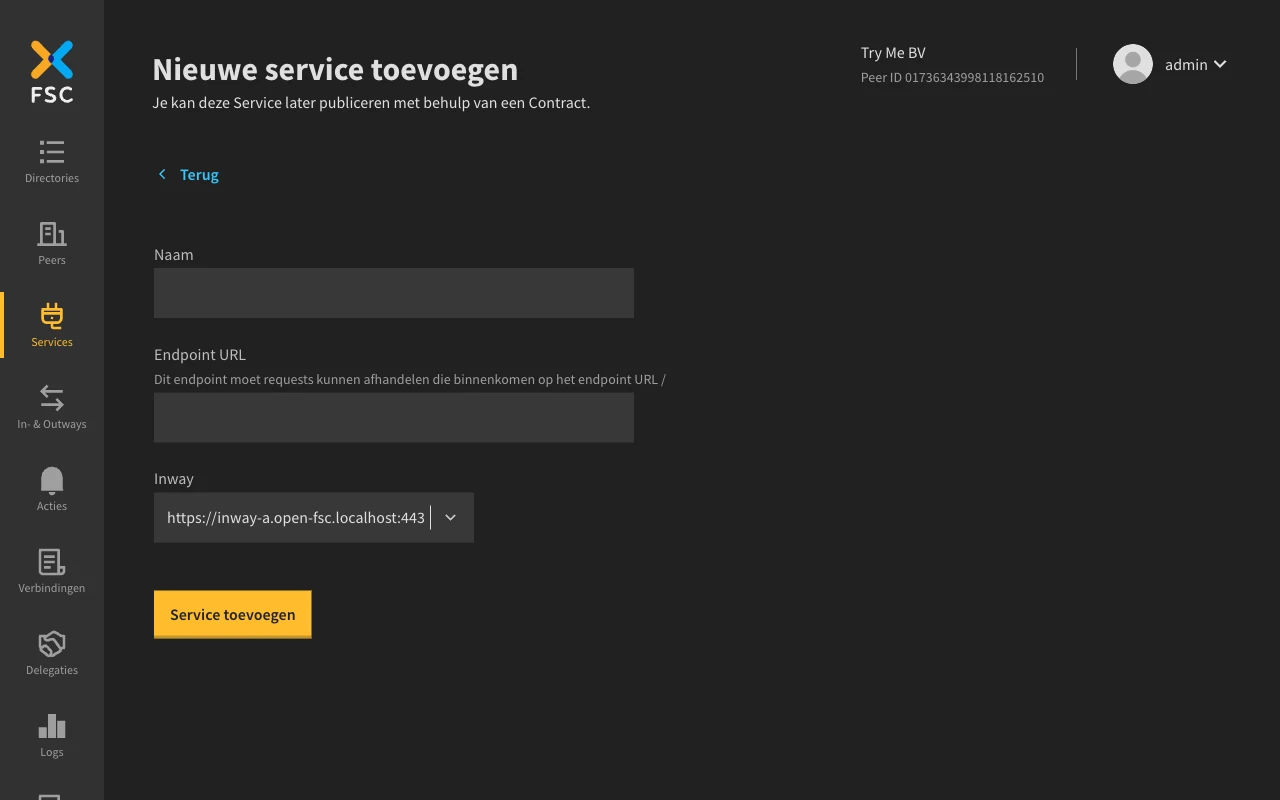
Task: Click the Try Me BV peer name
Action: point(893,52)
